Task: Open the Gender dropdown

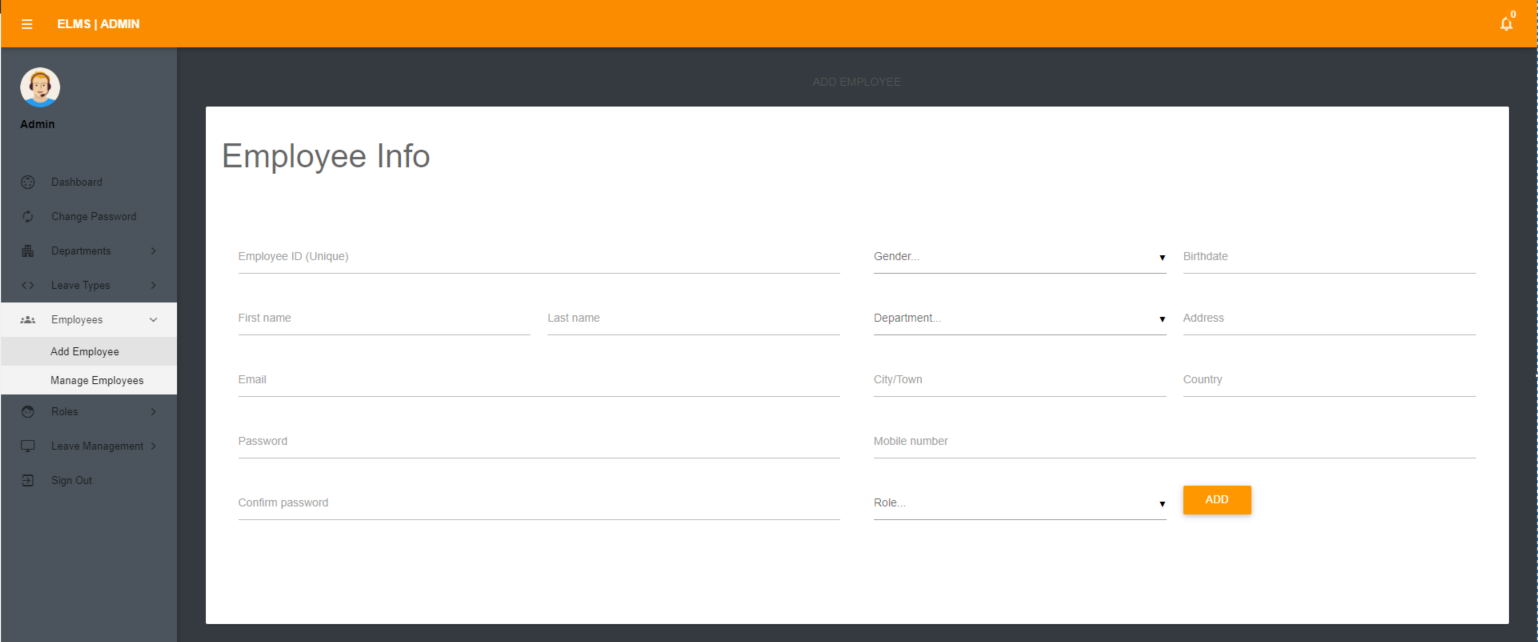Action: (1020, 256)
